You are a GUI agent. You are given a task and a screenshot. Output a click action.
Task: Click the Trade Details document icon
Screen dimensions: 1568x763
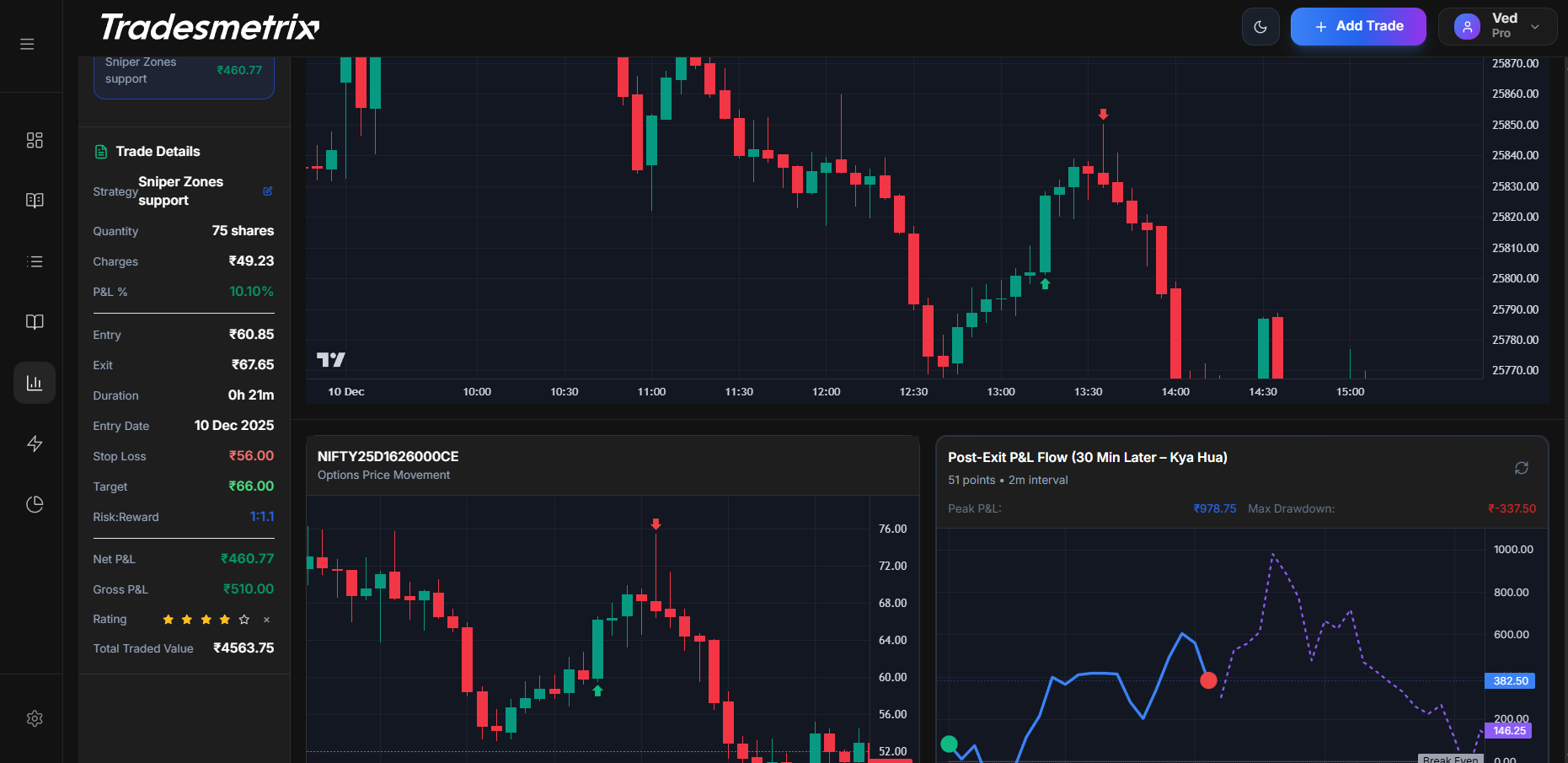tap(101, 152)
